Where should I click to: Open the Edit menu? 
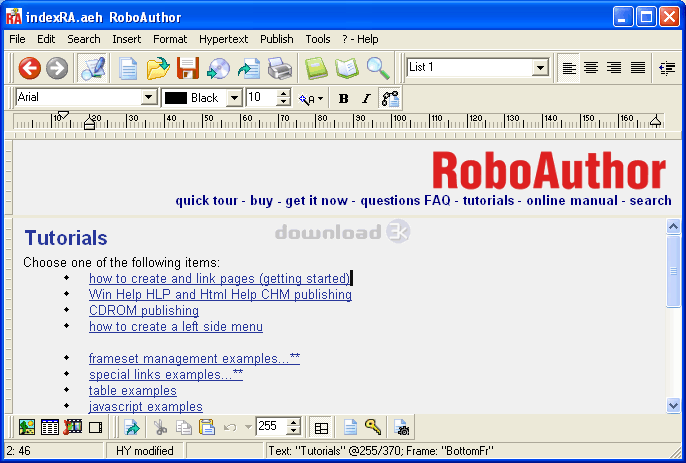(46, 39)
